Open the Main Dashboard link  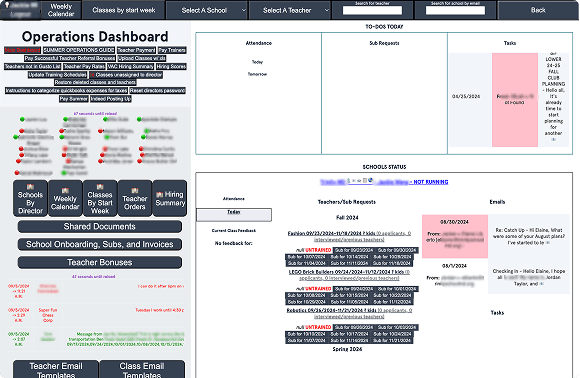[x=22, y=50]
